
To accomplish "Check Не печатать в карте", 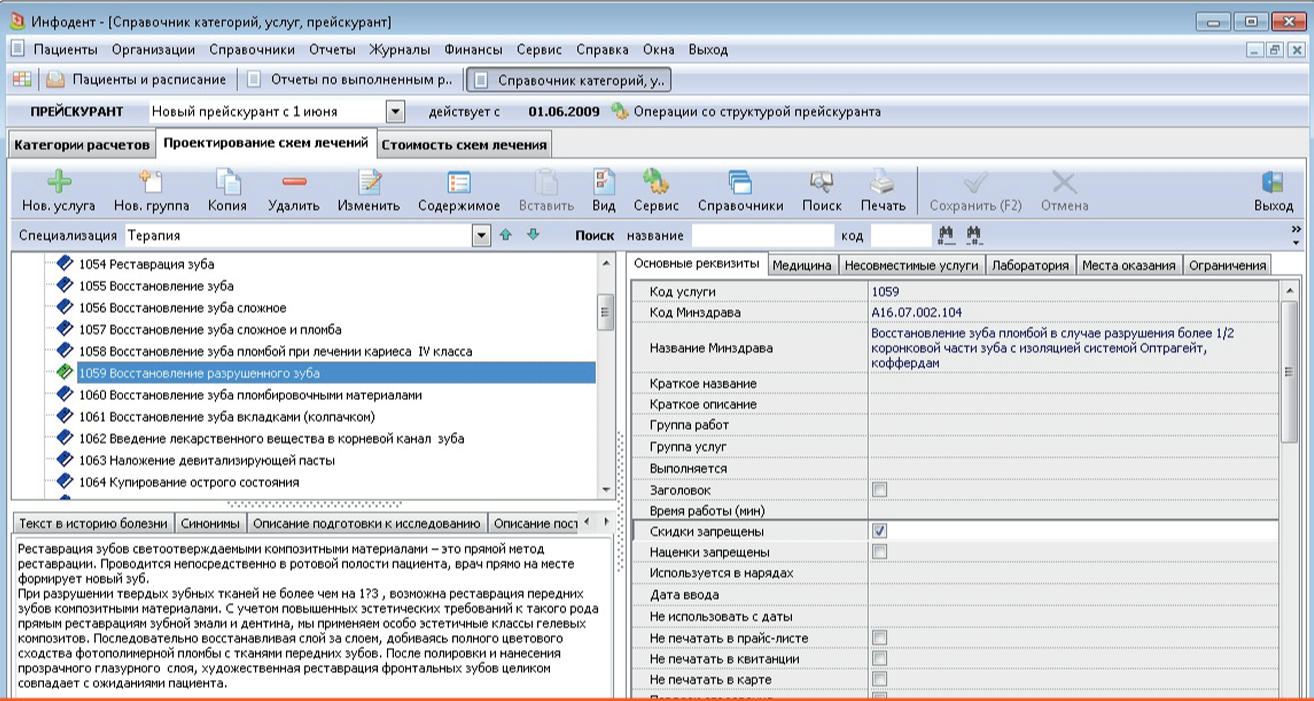I will (880, 679).
